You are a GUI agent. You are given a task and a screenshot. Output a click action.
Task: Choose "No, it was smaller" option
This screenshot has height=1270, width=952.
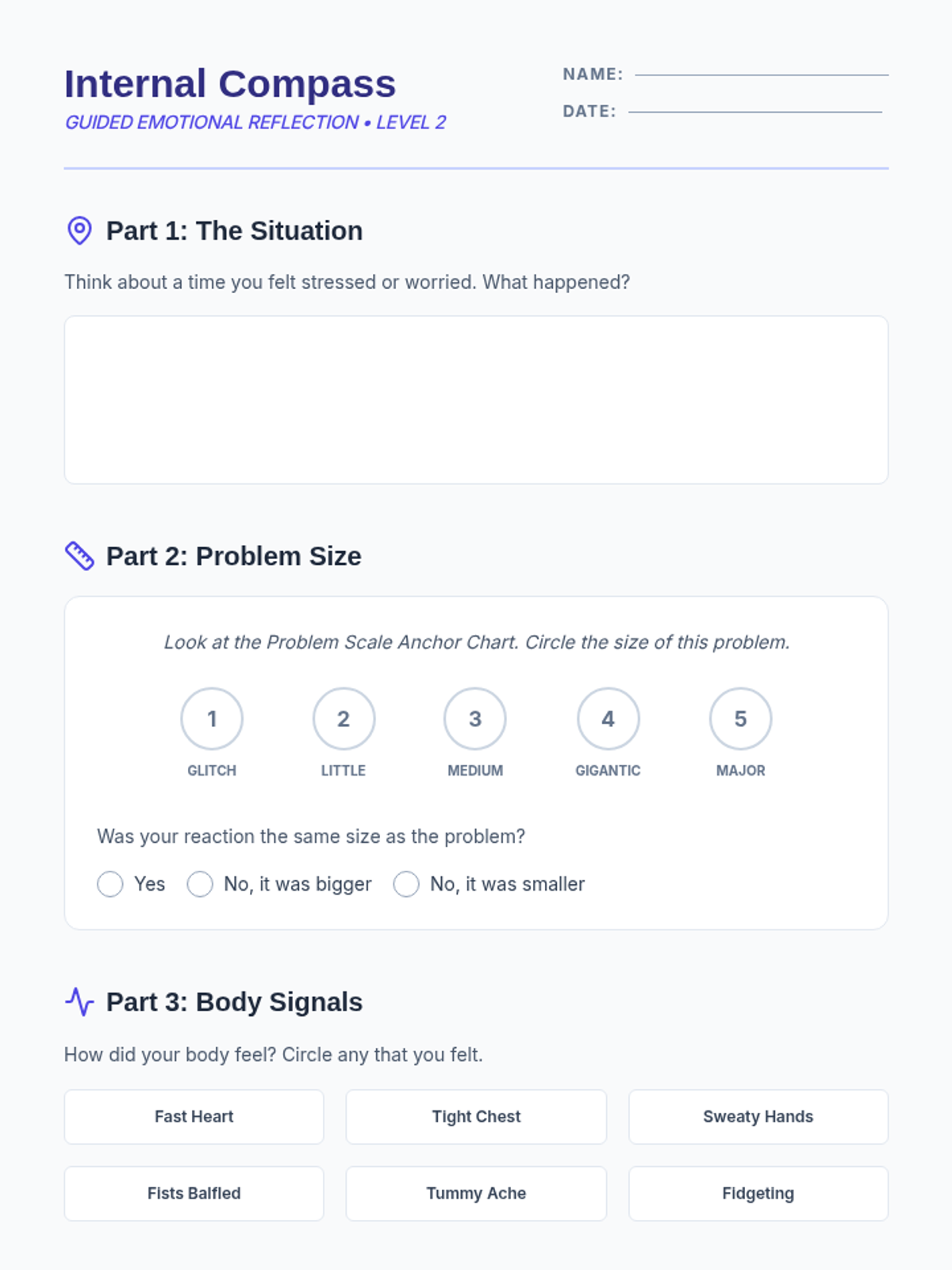[x=406, y=884]
